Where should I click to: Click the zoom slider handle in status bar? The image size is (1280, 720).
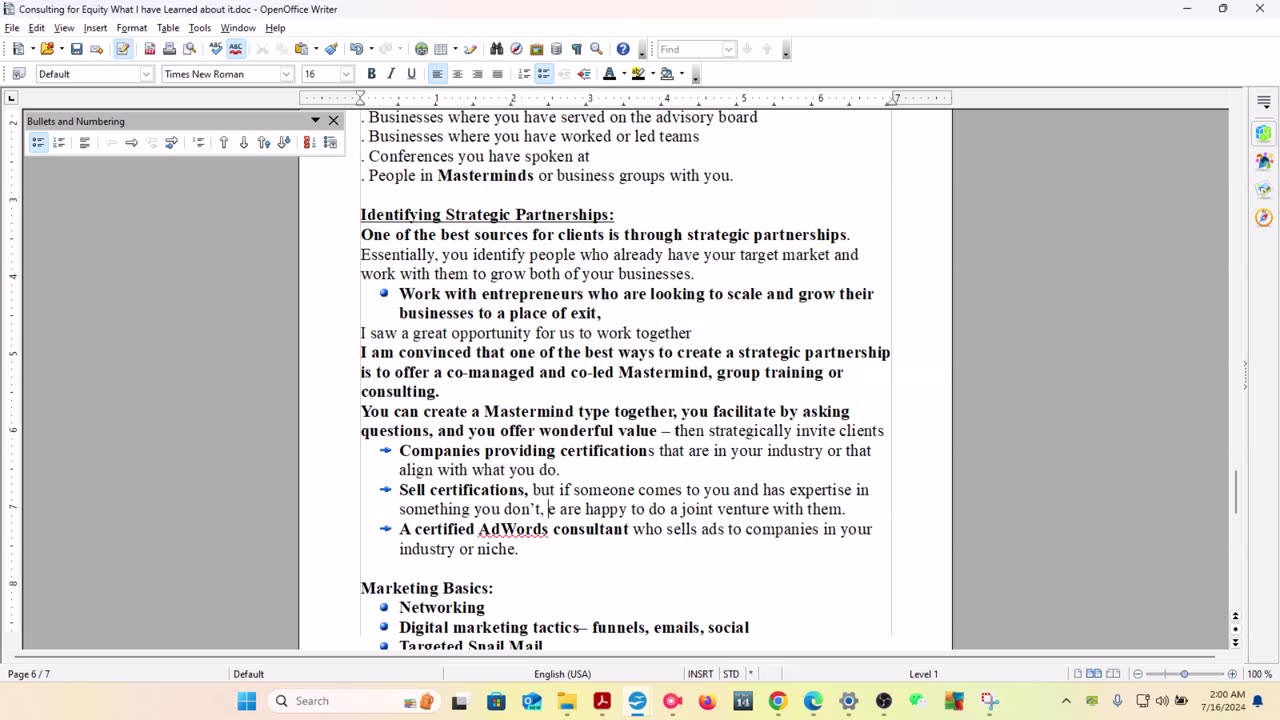click(1185, 674)
